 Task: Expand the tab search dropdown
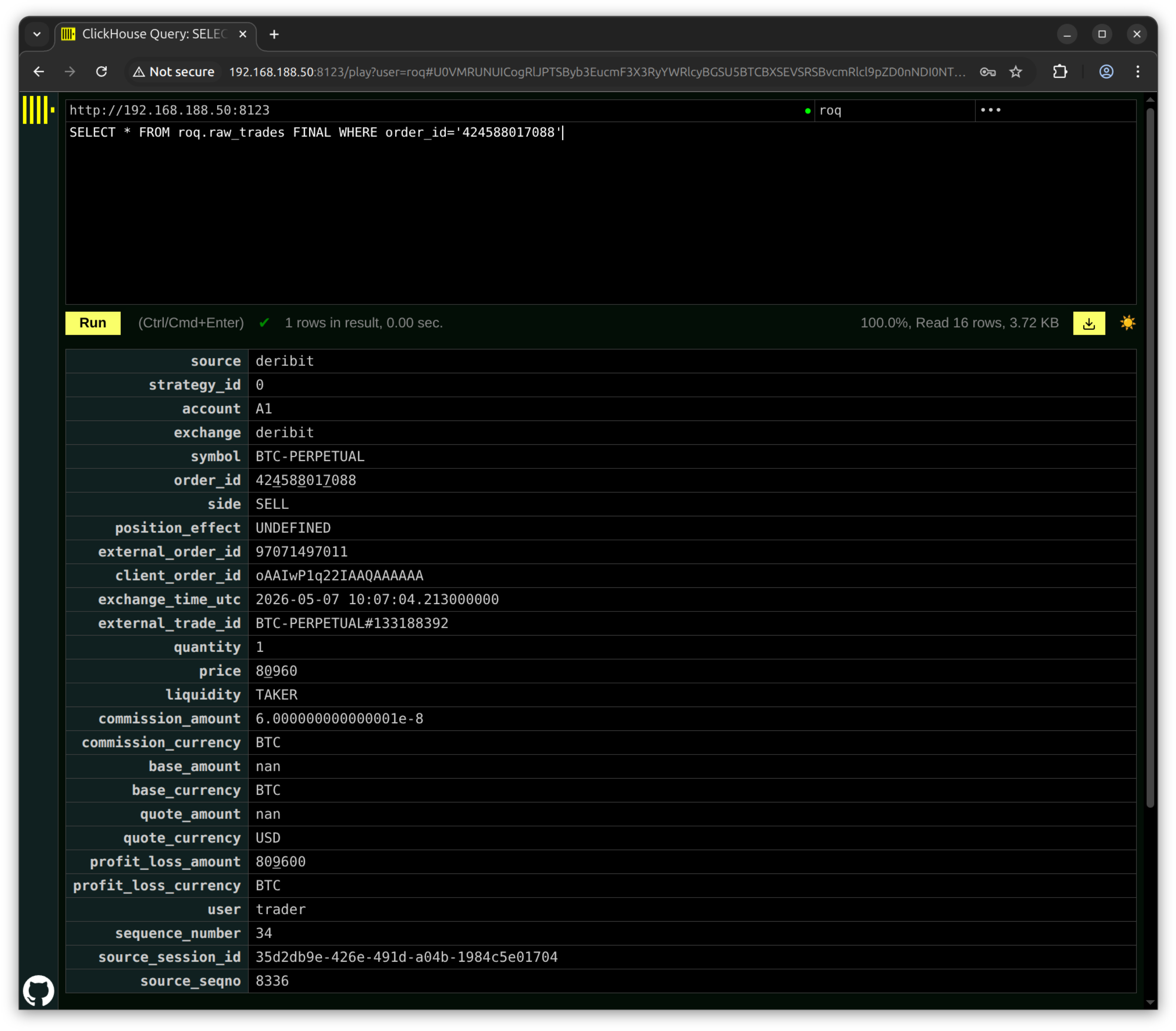37,34
